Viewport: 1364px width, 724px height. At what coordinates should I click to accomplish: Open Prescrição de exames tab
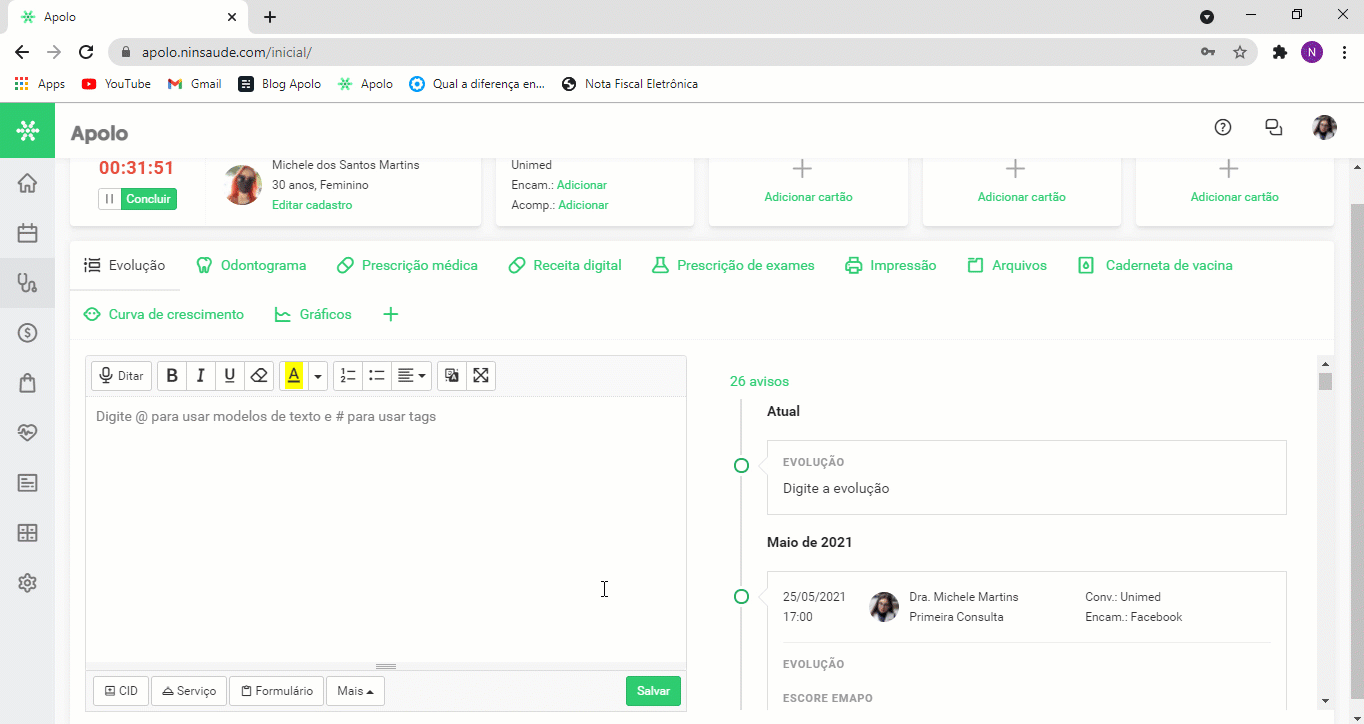[x=733, y=265]
